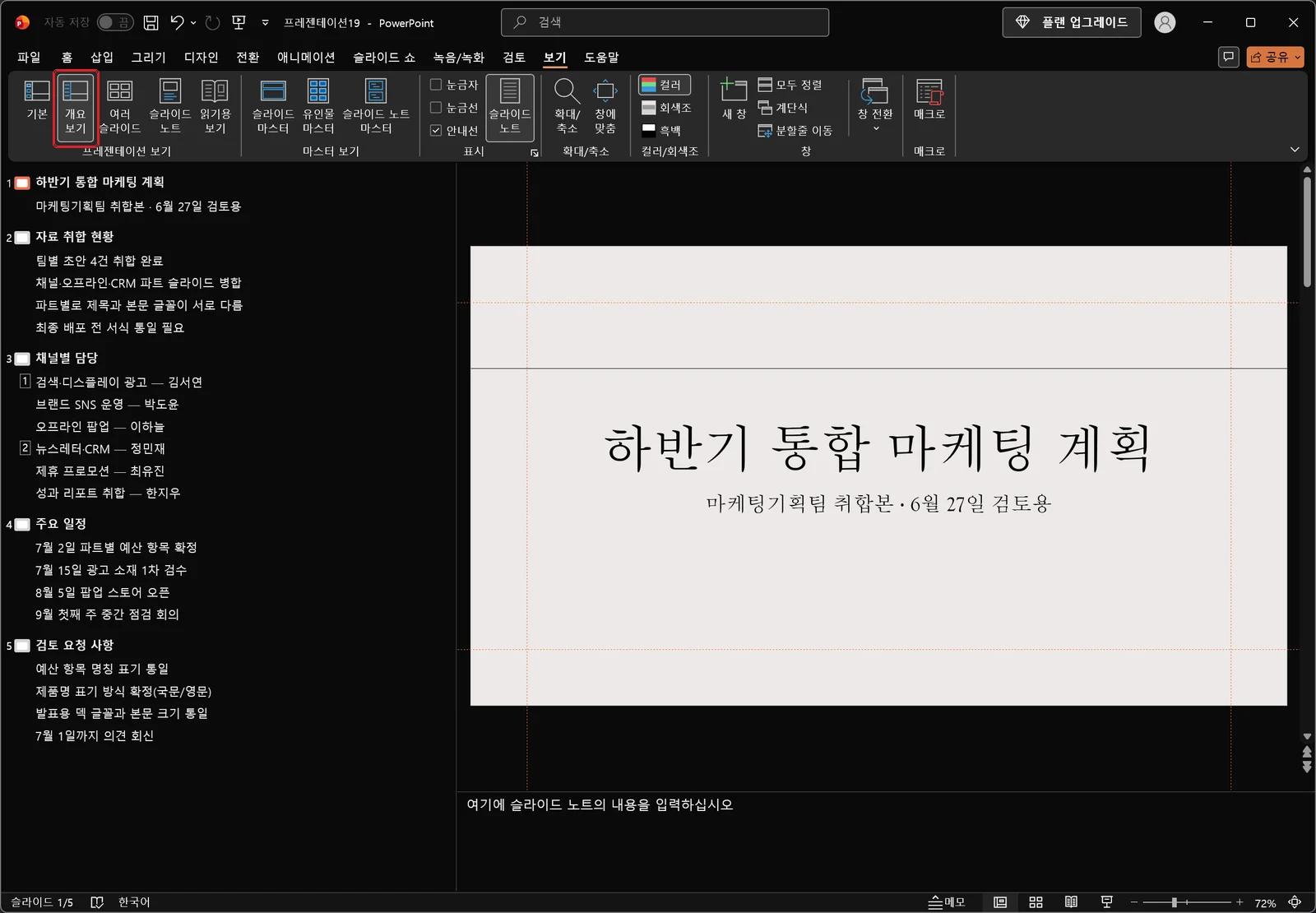Click outline line 7월 15일 광고 소재 1차 검수
This screenshot has height=913, width=1316.
coord(111,570)
